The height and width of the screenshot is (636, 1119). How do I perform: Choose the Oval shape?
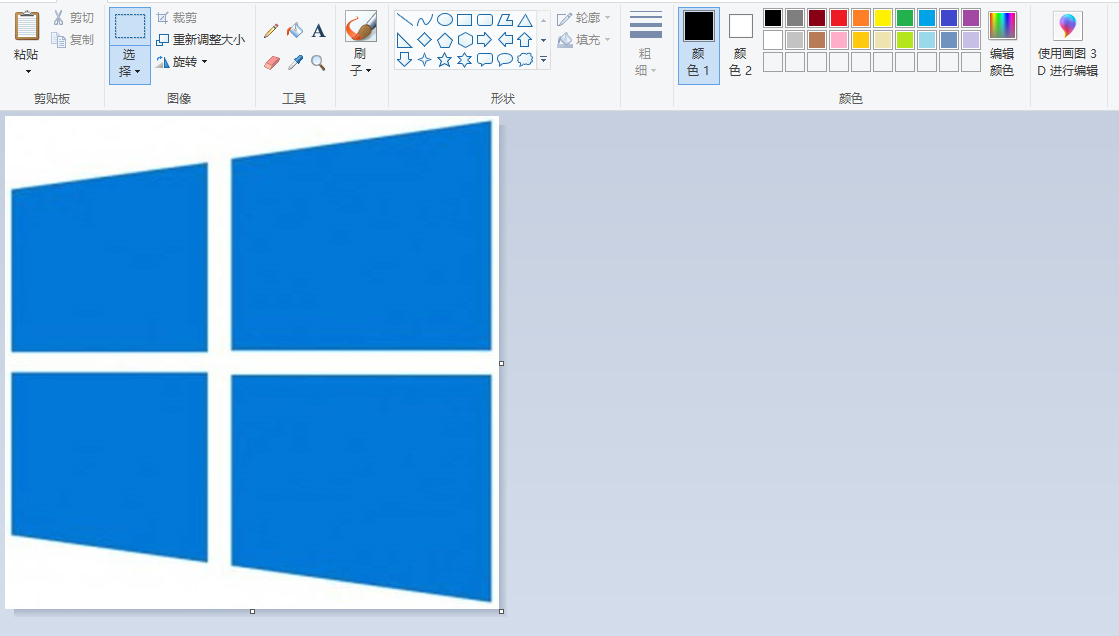tap(445, 20)
